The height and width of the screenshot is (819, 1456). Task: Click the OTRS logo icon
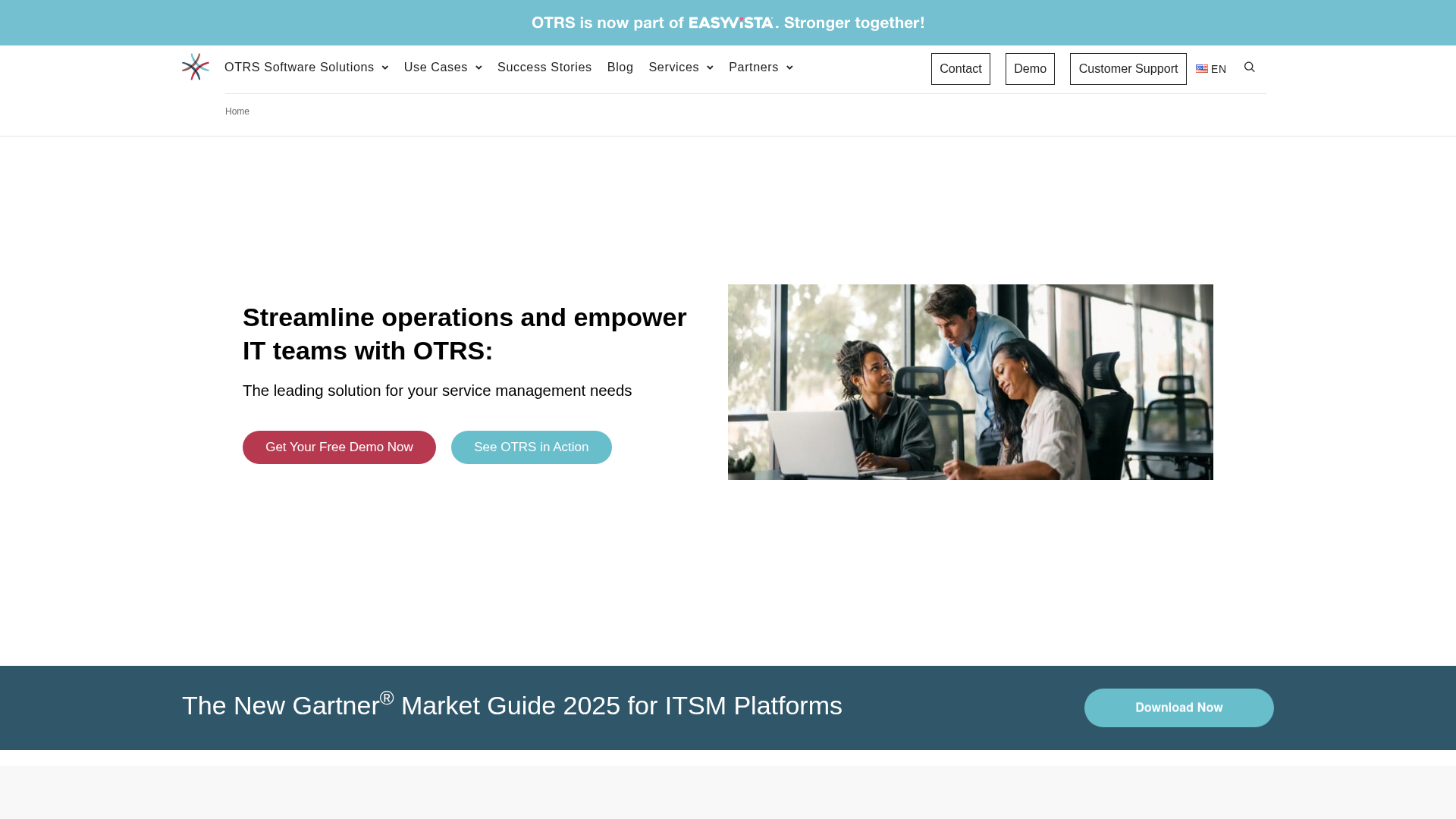(x=195, y=67)
